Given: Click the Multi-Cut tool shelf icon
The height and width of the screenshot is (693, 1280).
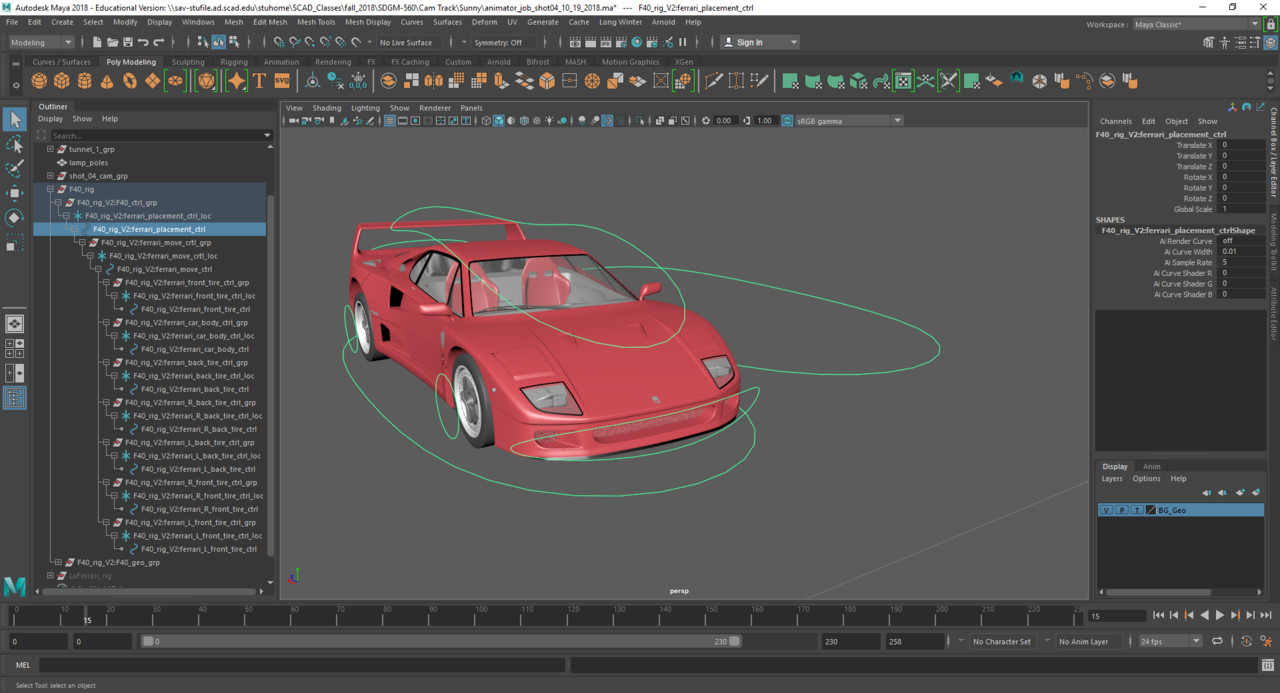Looking at the screenshot, I should [715, 81].
